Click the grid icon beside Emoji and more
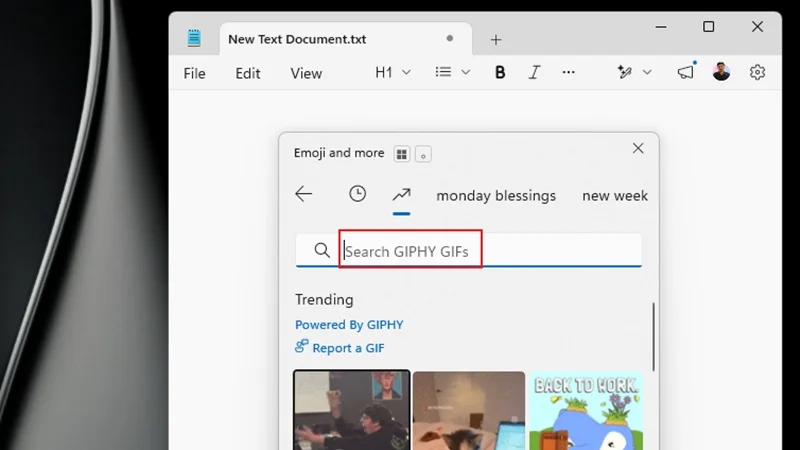The width and height of the screenshot is (800, 450). 402,154
